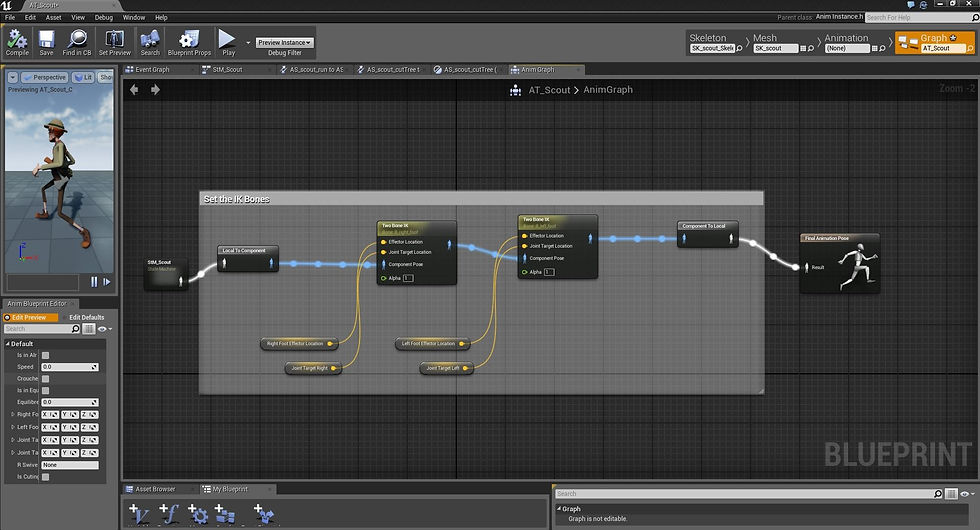Click the Set Preview toolbar icon
The height and width of the screenshot is (530, 980).
coord(114,42)
